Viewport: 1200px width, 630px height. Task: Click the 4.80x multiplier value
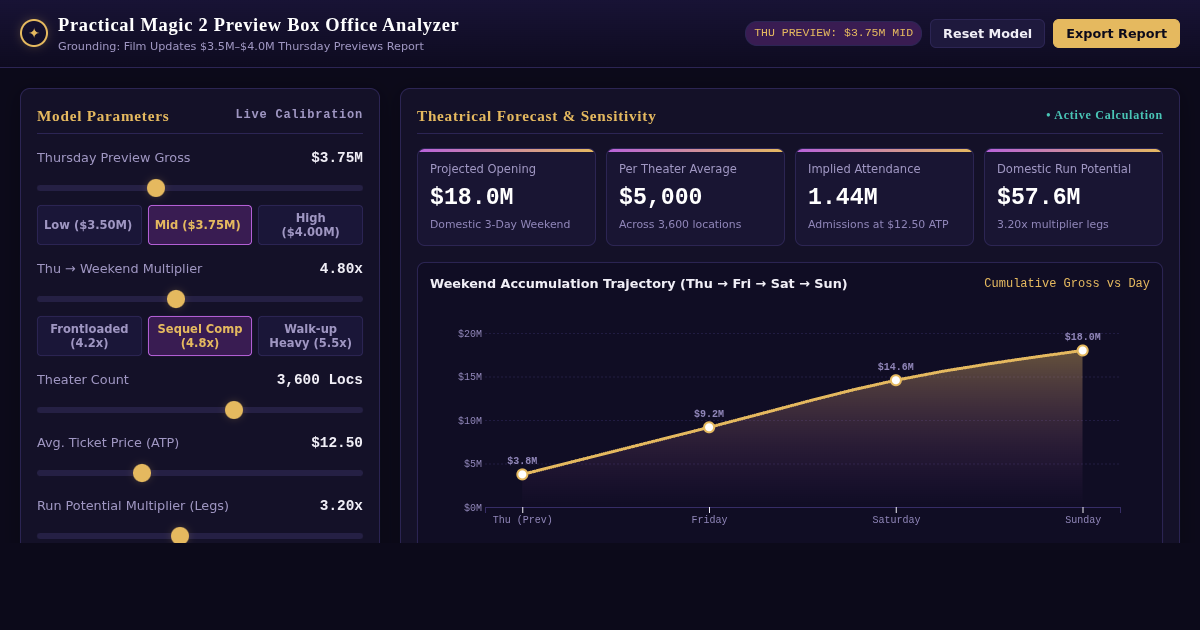(x=341, y=269)
